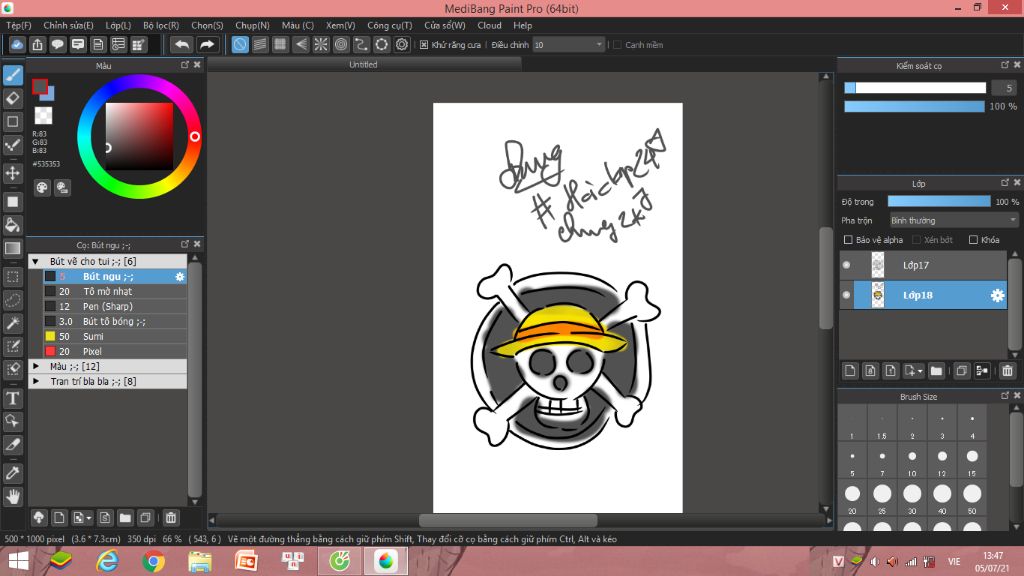Click the Redo arrow in the toolbar
This screenshot has width=1024, height=576.
pyautogui.click(x=206, y=44)
